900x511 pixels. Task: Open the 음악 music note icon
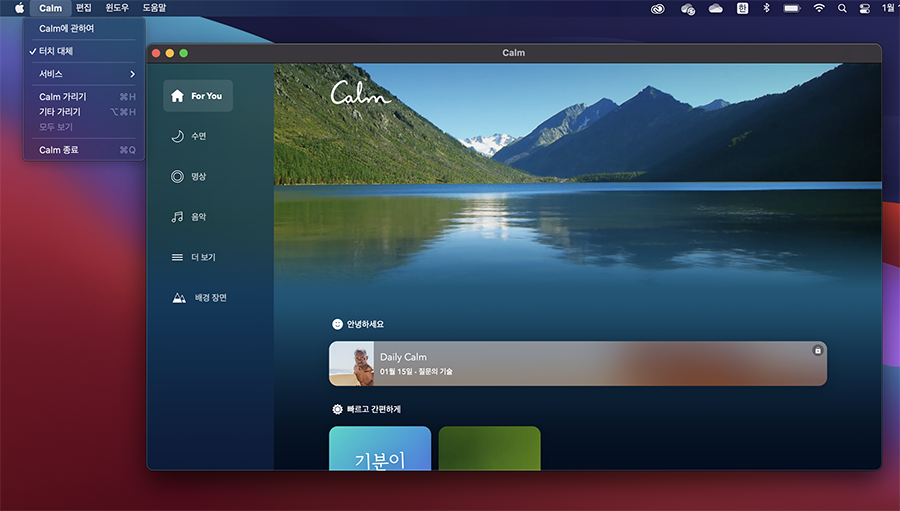(177, 216)
